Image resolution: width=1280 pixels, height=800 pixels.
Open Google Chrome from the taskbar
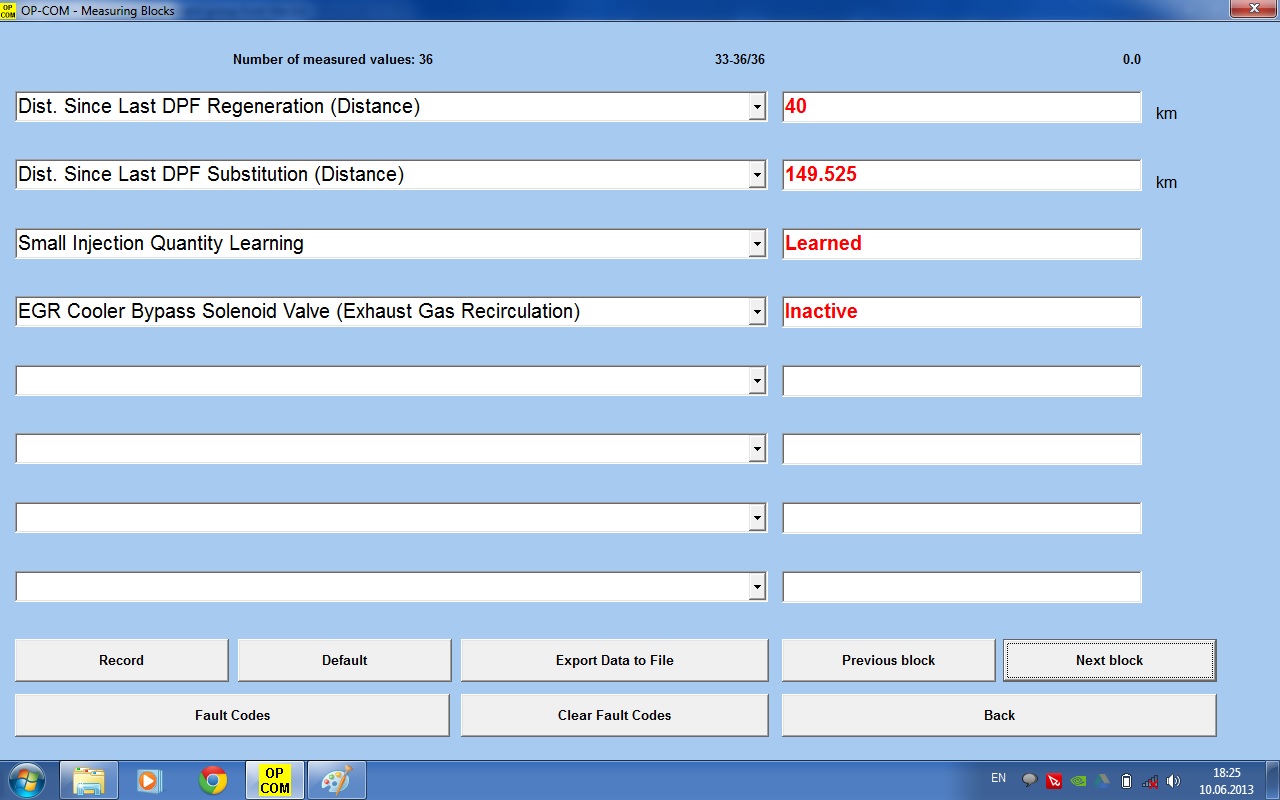click(212, 780)
